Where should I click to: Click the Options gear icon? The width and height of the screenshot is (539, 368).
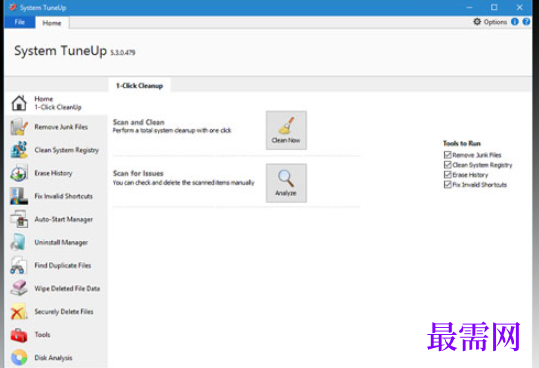[477, 22]
